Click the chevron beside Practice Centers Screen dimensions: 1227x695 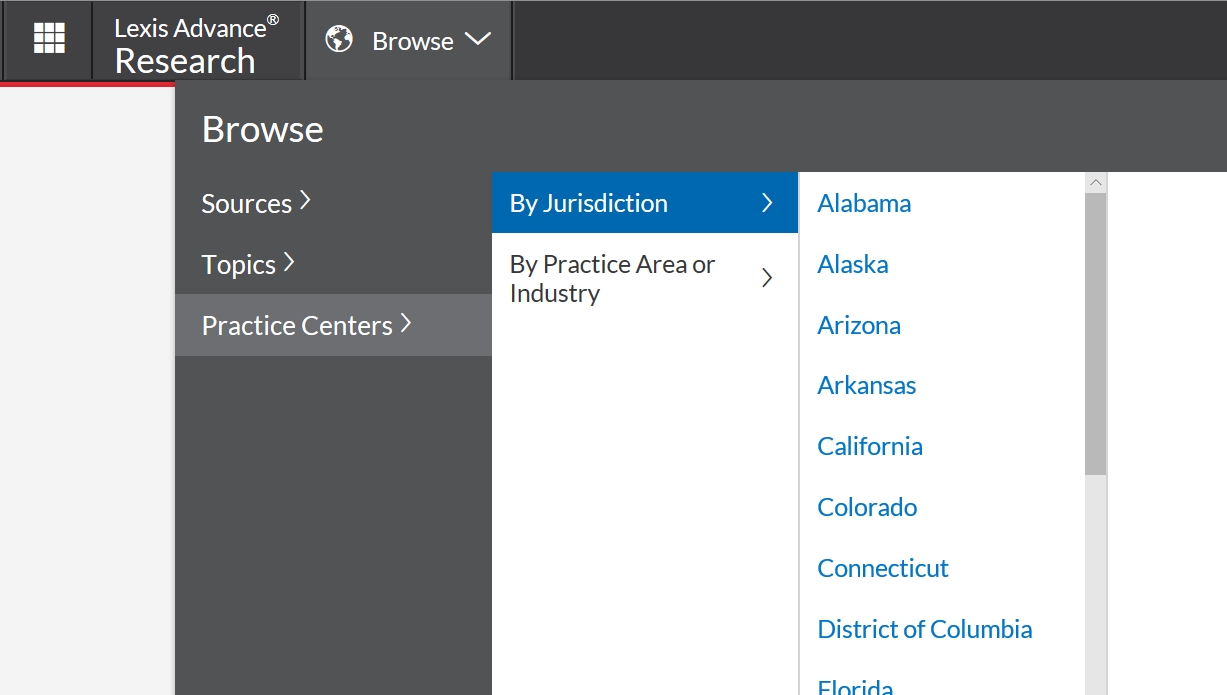pos(406,323)
